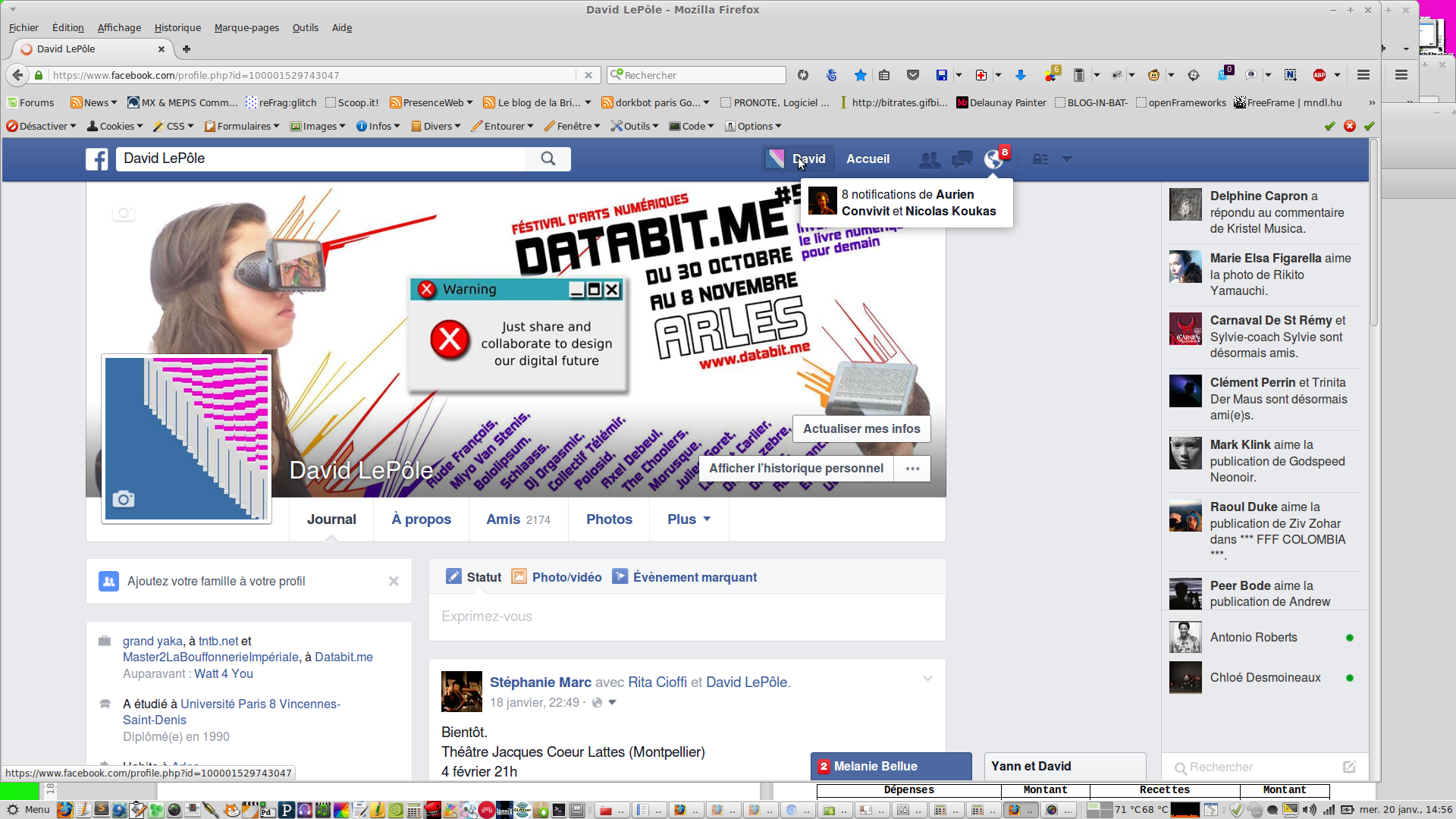Viewport: 1456px width, 819px height.
Task: Open the account menu dropdown arrow
Action: pos(1067,159)
